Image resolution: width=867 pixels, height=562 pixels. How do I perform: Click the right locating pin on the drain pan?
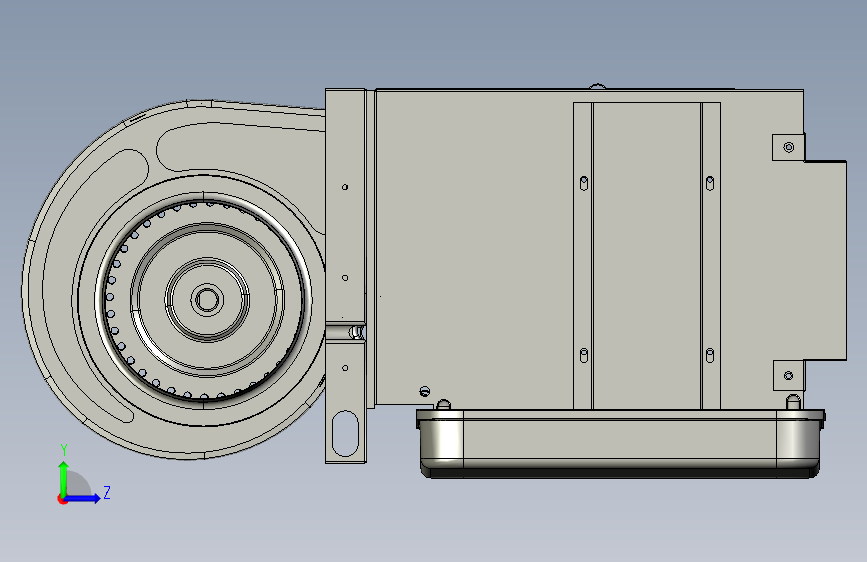pos(793,401)
